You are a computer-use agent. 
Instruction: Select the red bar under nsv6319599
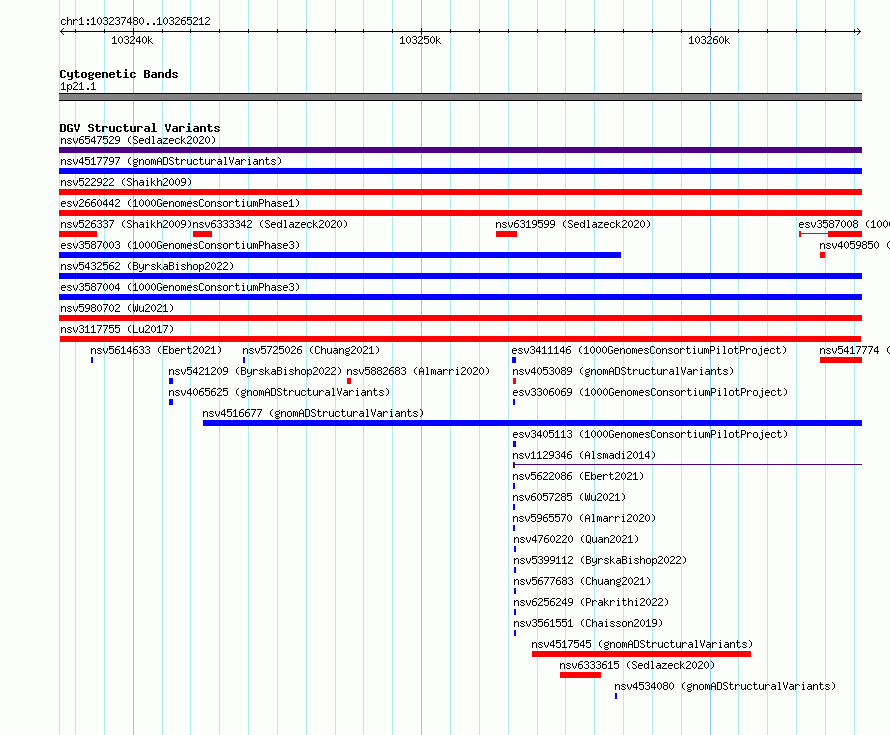[x=506, y=234]
